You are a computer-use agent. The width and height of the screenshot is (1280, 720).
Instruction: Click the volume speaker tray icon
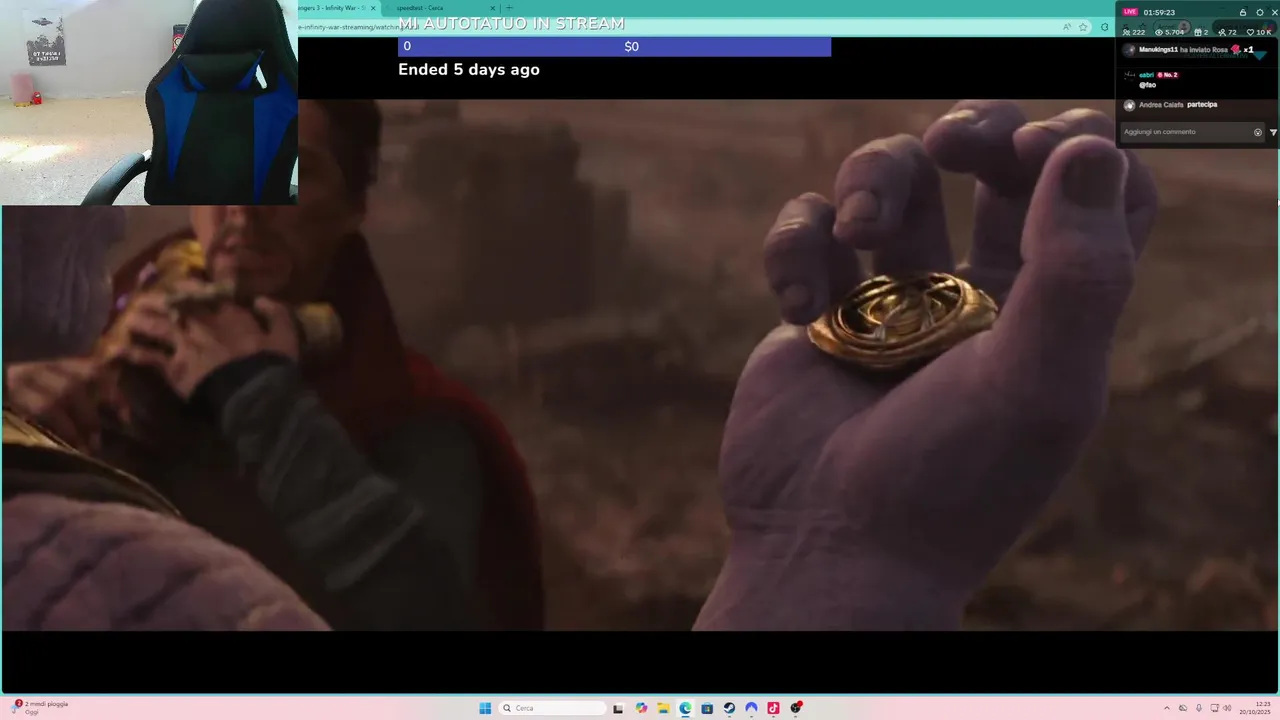click(1228, 708)
